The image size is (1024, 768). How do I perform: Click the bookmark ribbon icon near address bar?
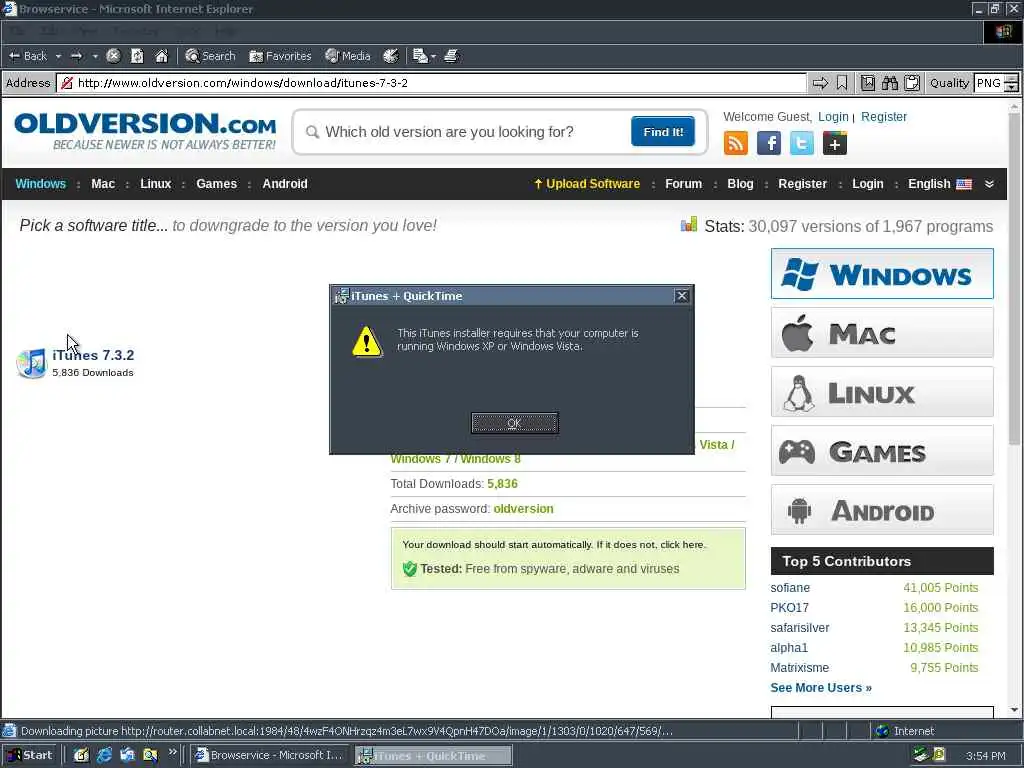pos(842,83)
